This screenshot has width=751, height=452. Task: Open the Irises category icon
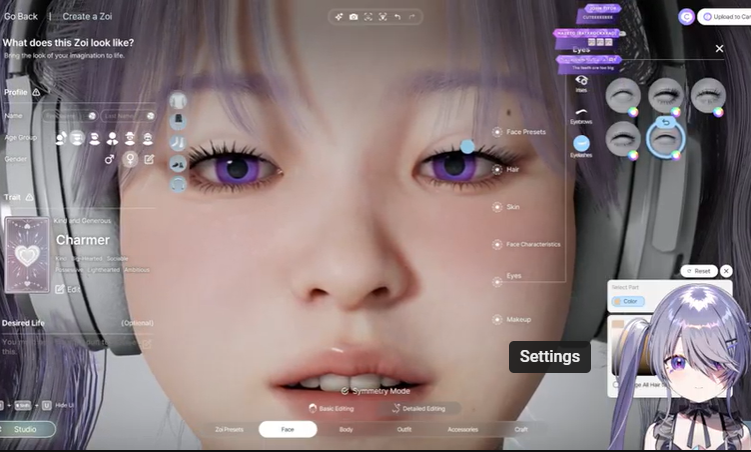pos(581,81)
